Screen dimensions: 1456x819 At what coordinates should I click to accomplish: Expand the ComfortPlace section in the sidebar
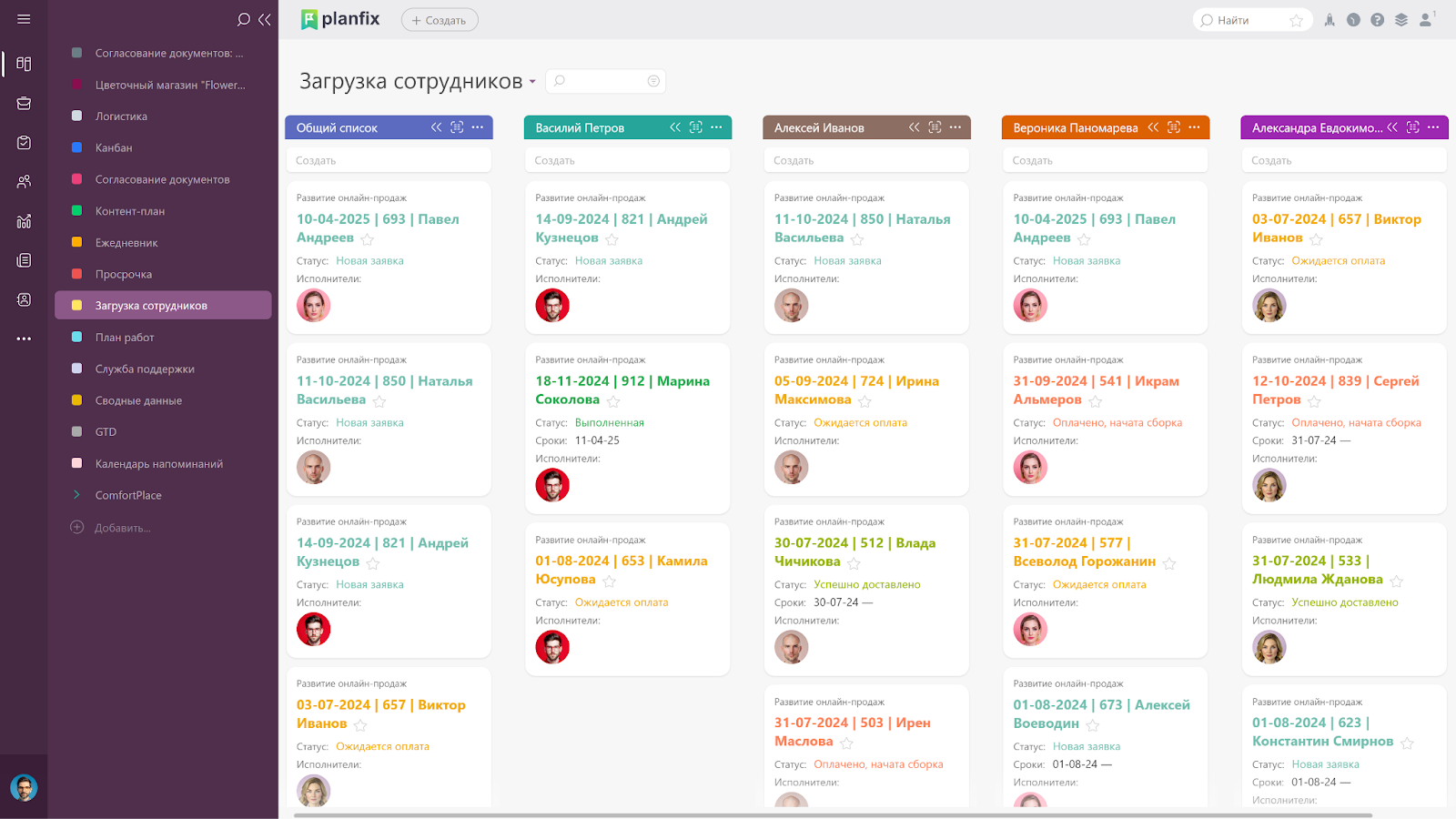point(77,494)
